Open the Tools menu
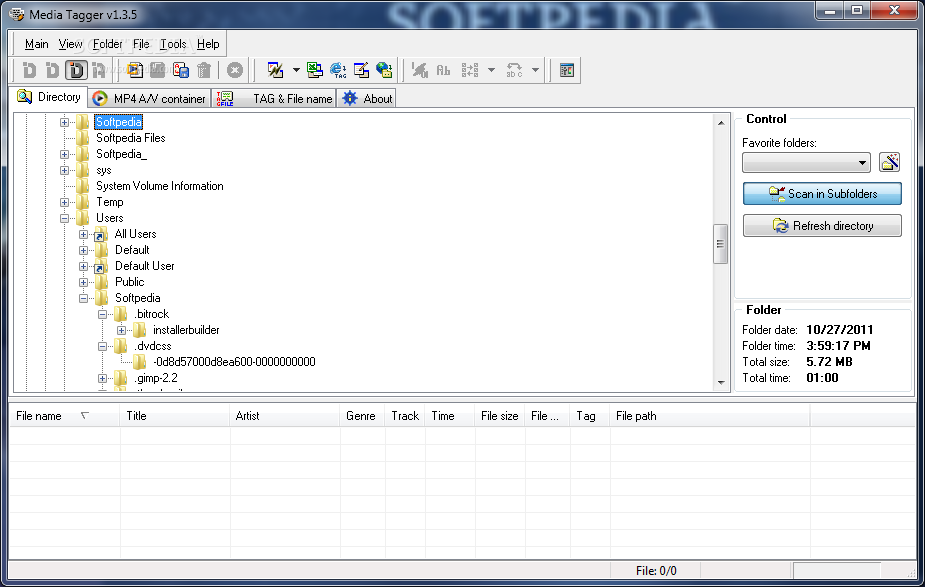Viewport: 925px width, 587px height. pyautogui.click(x=173, y=44)
